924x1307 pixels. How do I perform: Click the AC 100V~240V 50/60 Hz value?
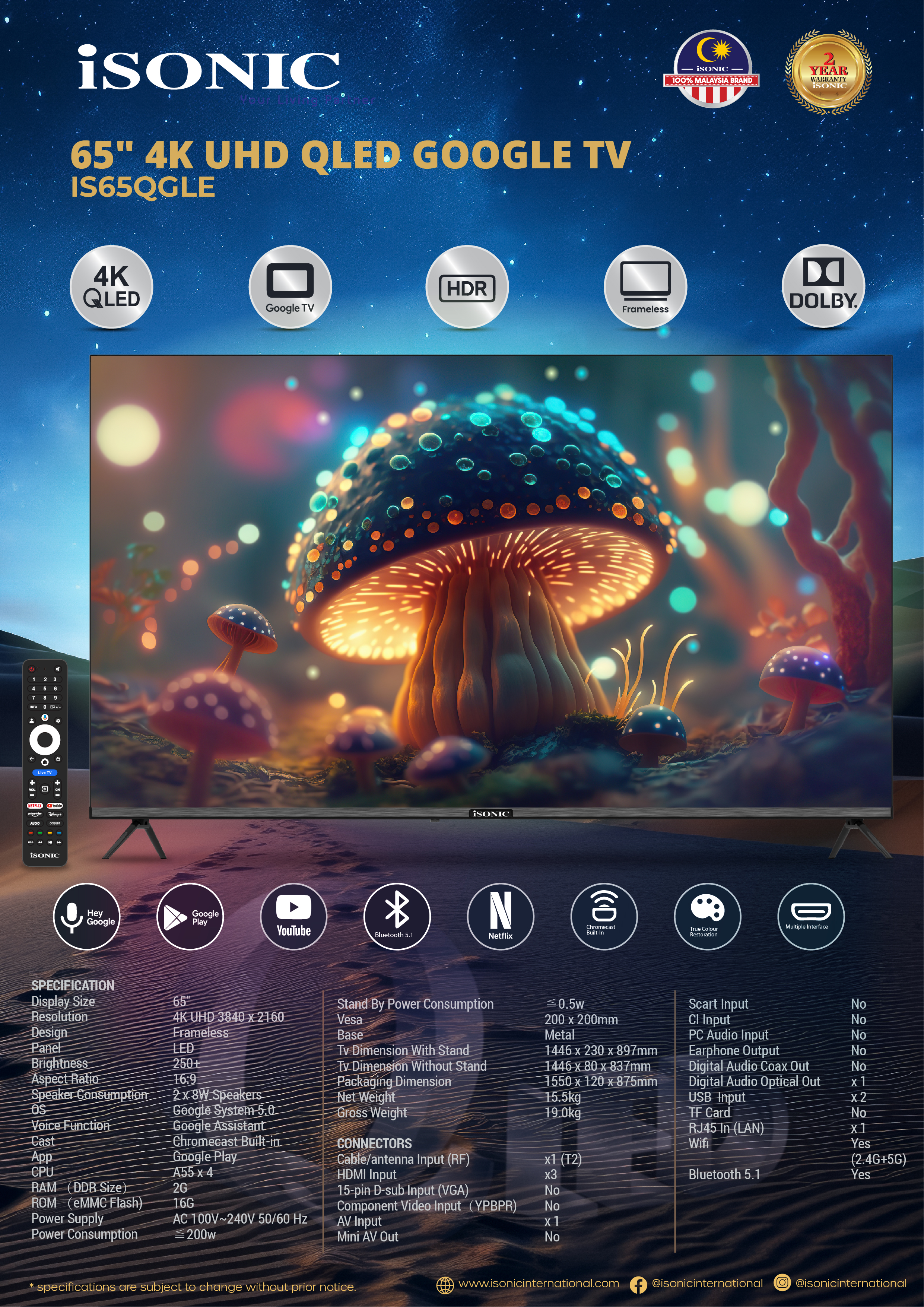pyautogui.click(x=240, y=1219)
